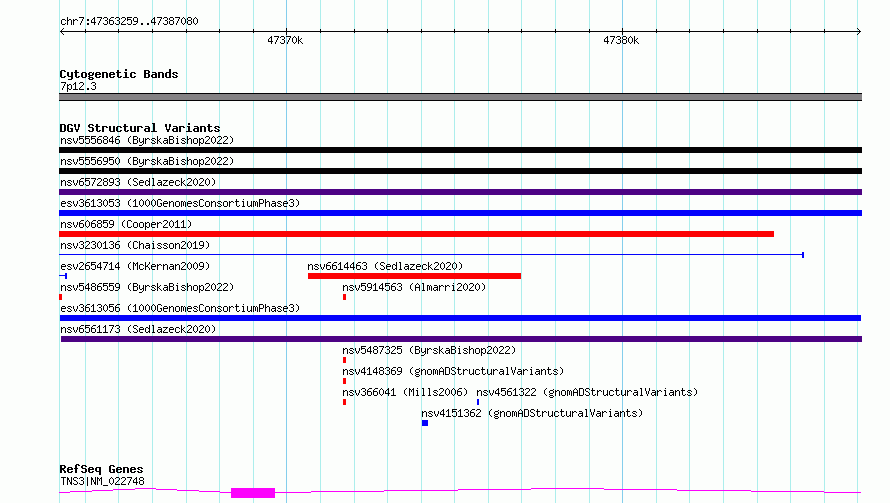
Task: Click the black bar under nsv5556950
Action: tap(460, 171)
